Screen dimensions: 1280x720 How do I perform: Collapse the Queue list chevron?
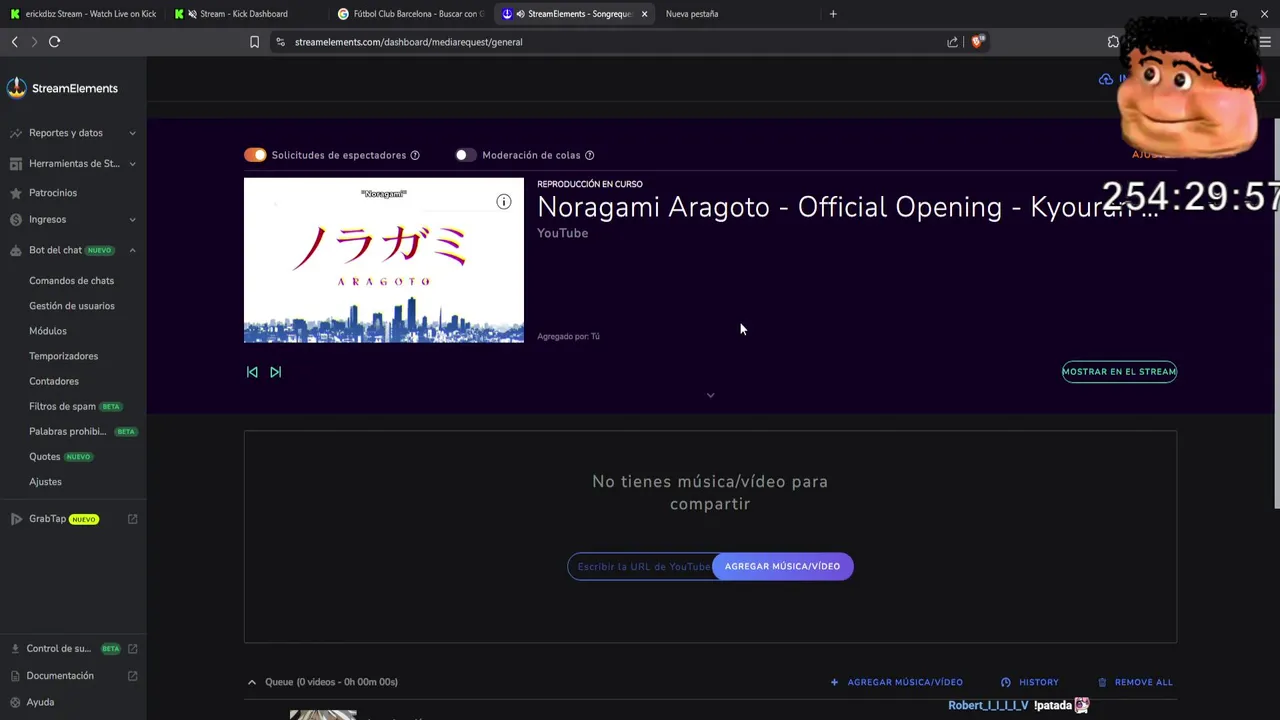(252, 682)
